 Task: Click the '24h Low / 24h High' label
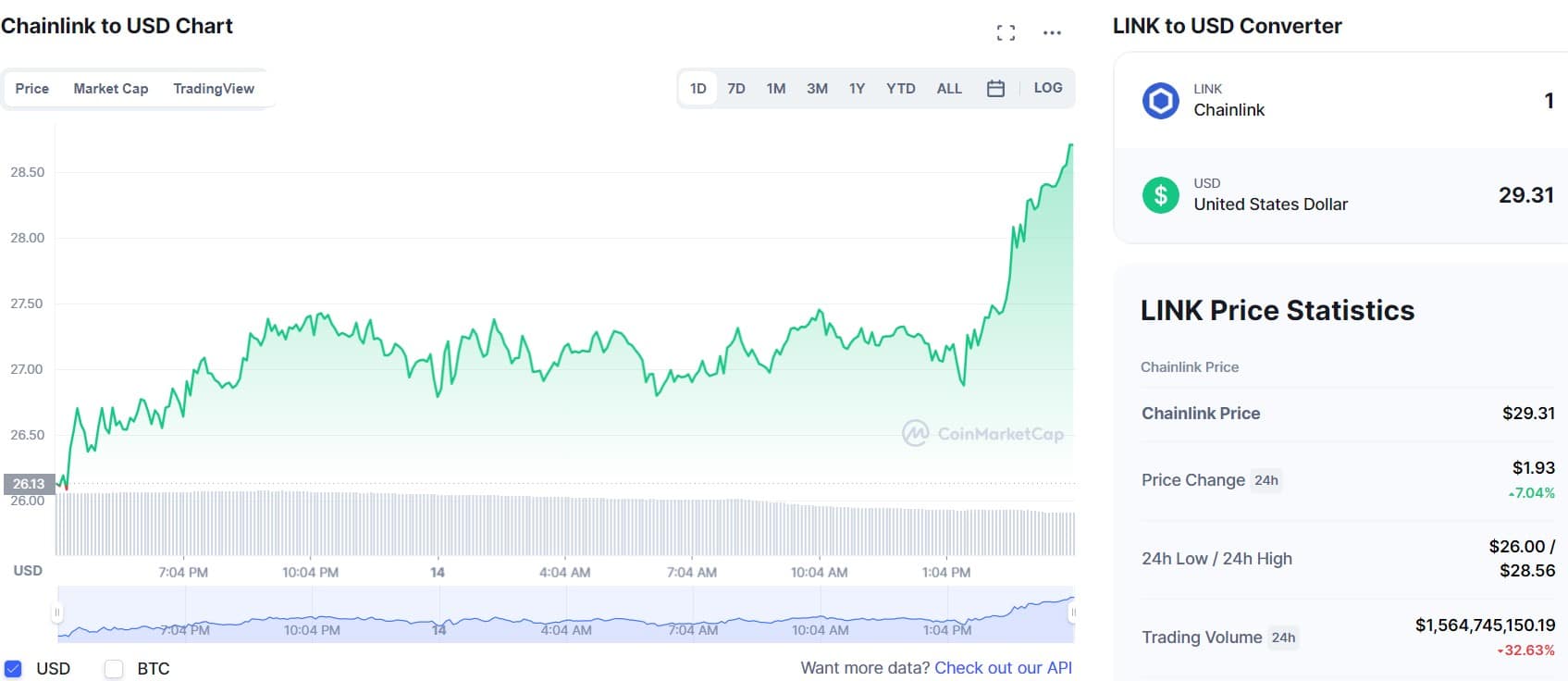1216,559
